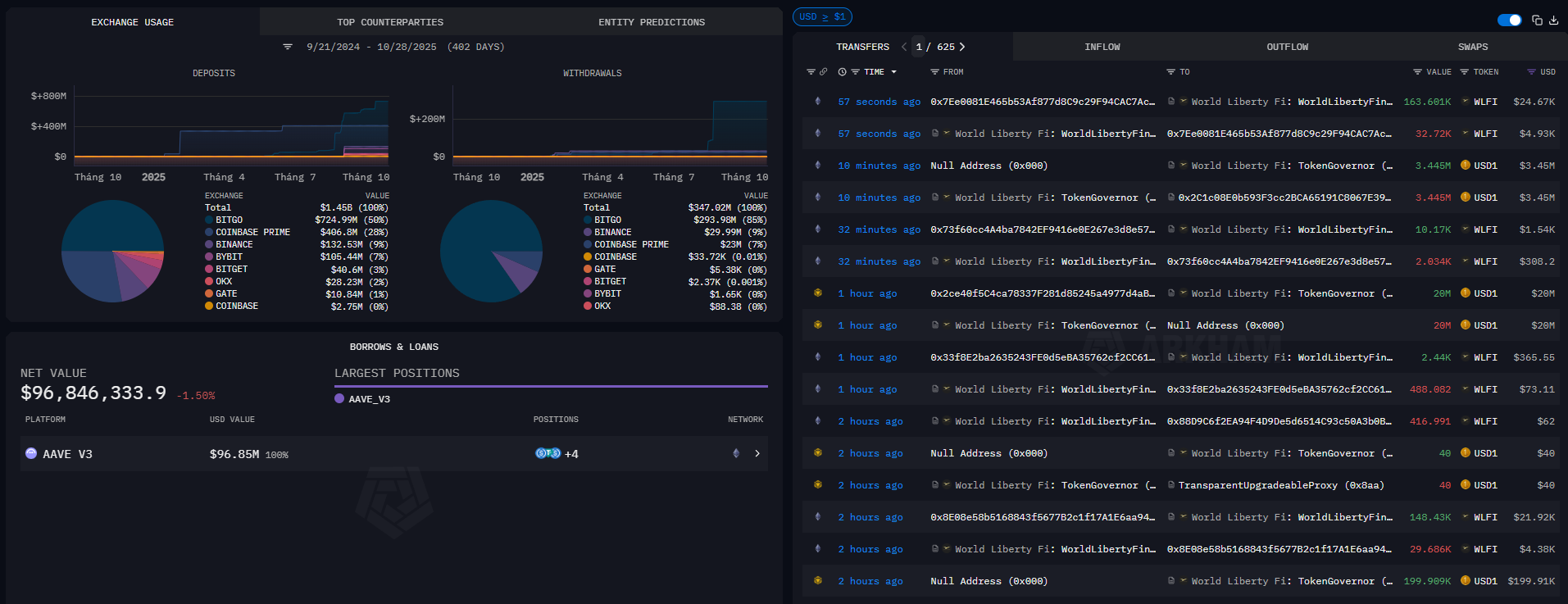Click the filter icon next to FROM column
The width and height of the screenshot is (1568, 604).
click(x=934, y=72)
